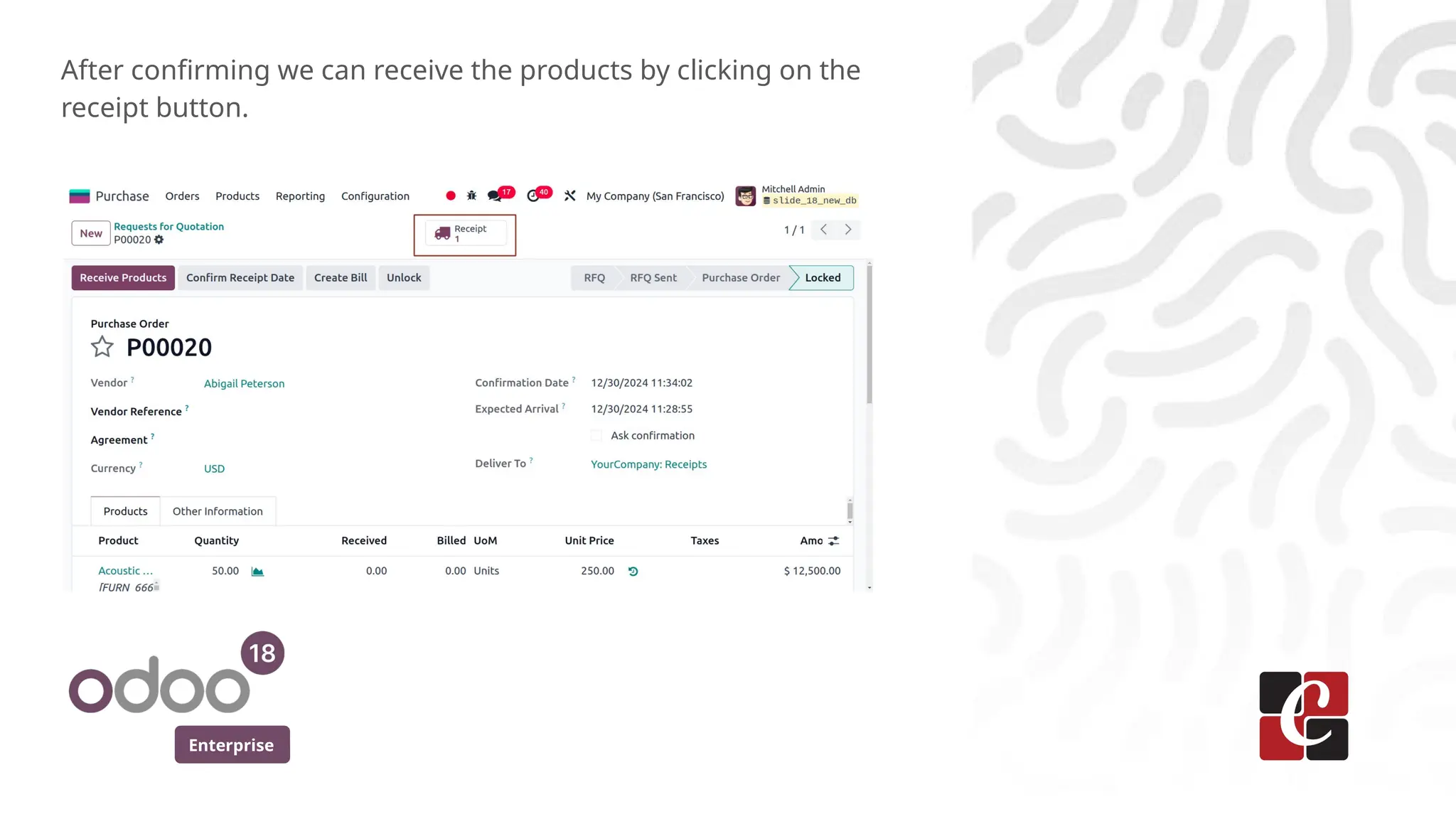The height and width of the screenshot is (819, 1456).
Task: Select the RFQ Sent status stage
Action: pyautogui.click(x=653, y=278)
